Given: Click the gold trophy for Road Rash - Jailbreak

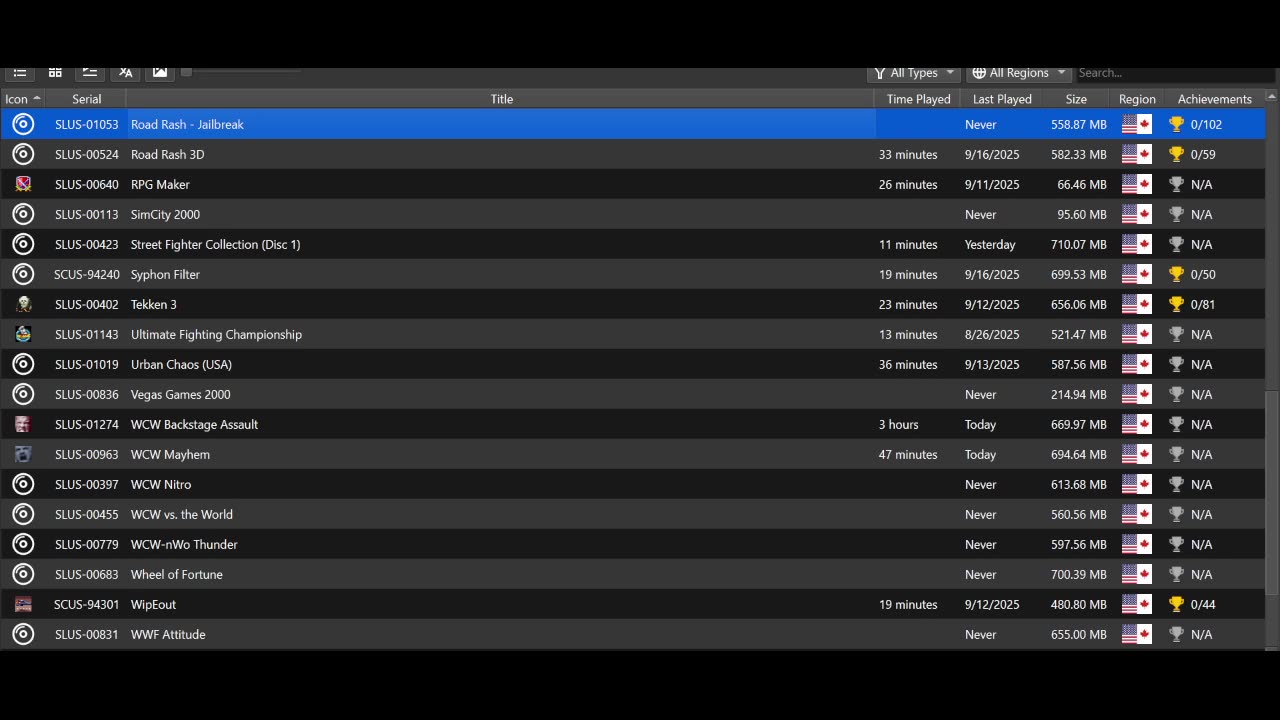Looking at the screenshot, I should coord(1176,124).
